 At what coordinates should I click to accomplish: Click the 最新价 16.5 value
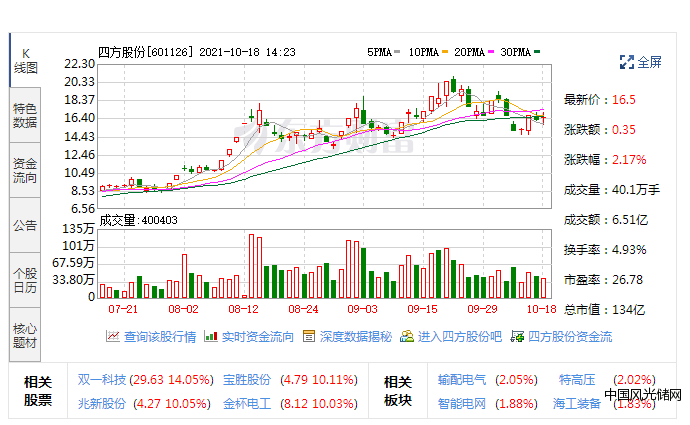point(624,100)
